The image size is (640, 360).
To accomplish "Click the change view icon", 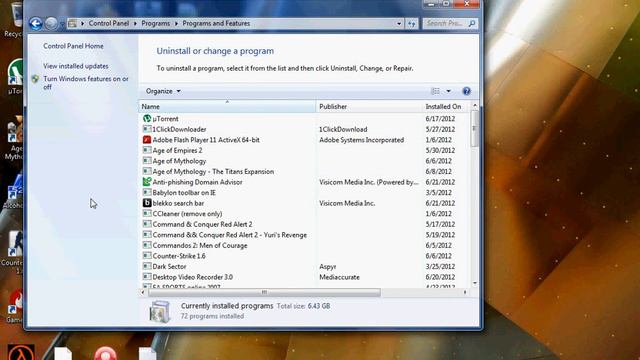I will [x=436, y=91].
